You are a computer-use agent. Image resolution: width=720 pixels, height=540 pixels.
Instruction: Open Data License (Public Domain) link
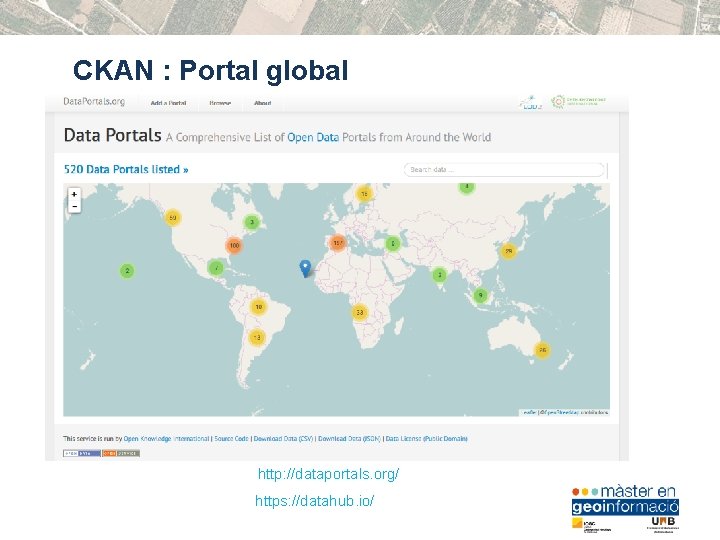[427, 439]
